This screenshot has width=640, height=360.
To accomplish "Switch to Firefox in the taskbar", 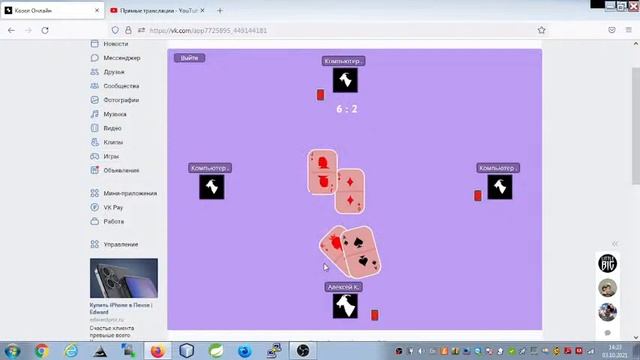I will pos(158,351).
